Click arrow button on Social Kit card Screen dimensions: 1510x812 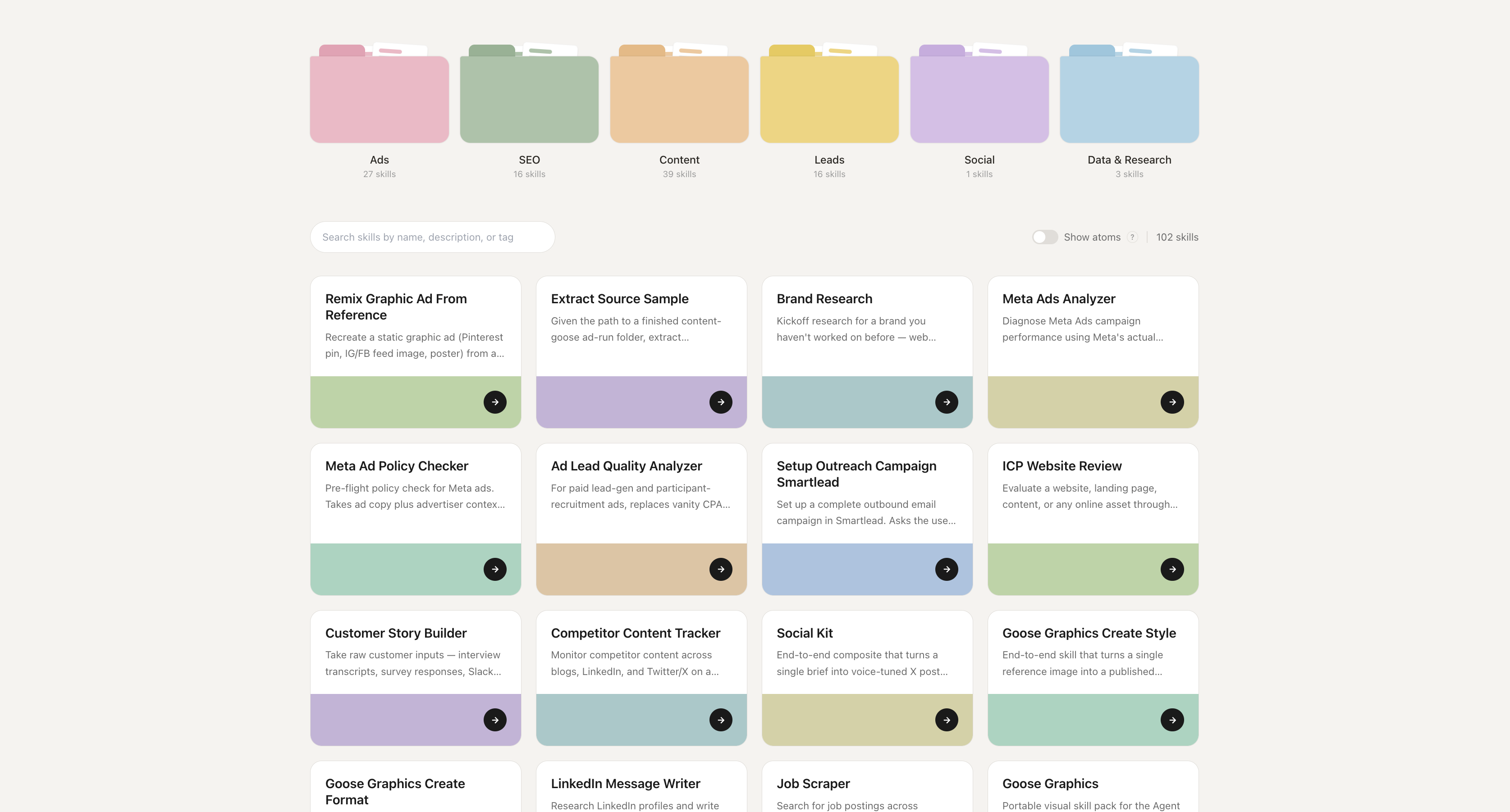pos(947,720)
